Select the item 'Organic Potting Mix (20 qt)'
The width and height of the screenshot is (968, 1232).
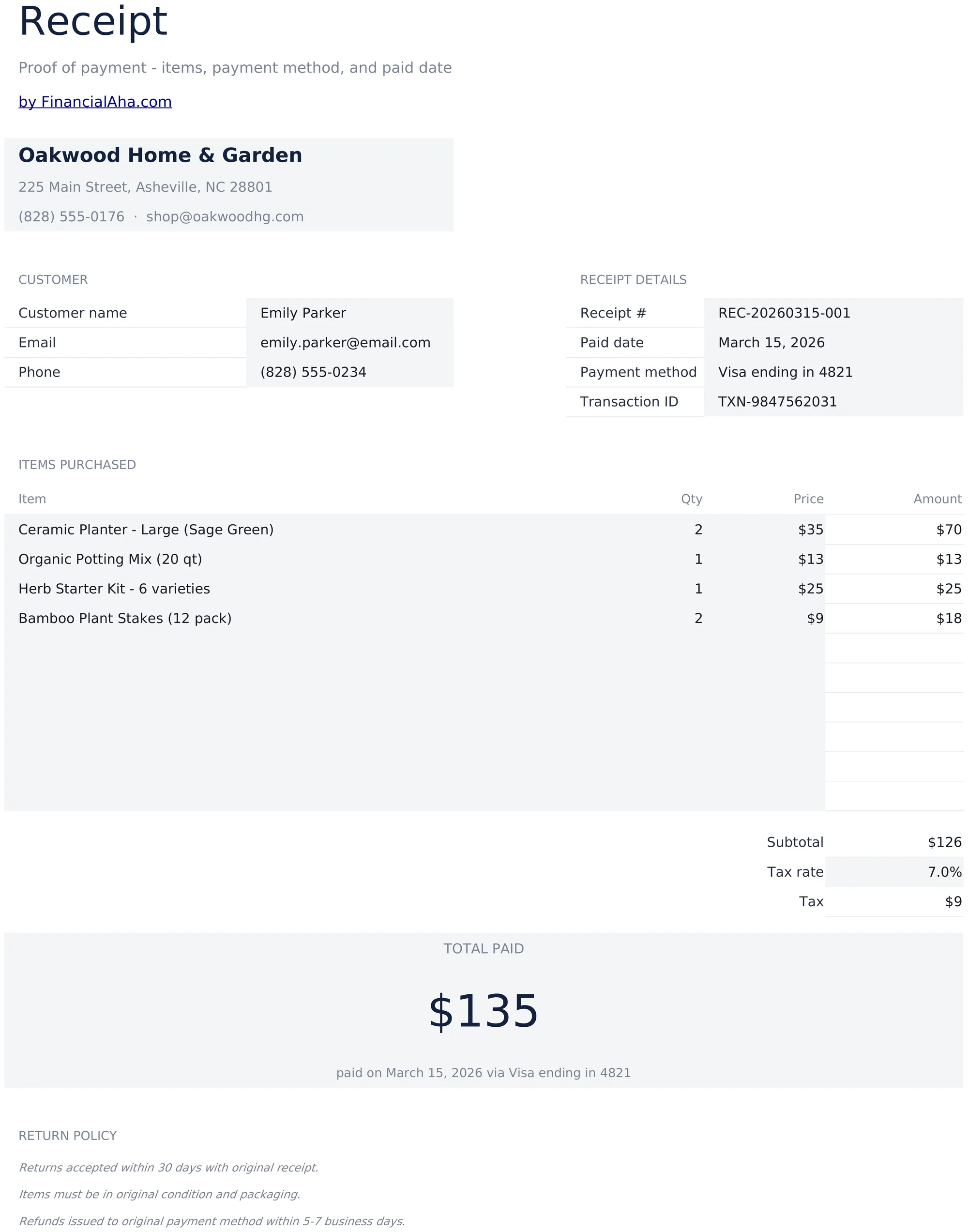[110, 559]
